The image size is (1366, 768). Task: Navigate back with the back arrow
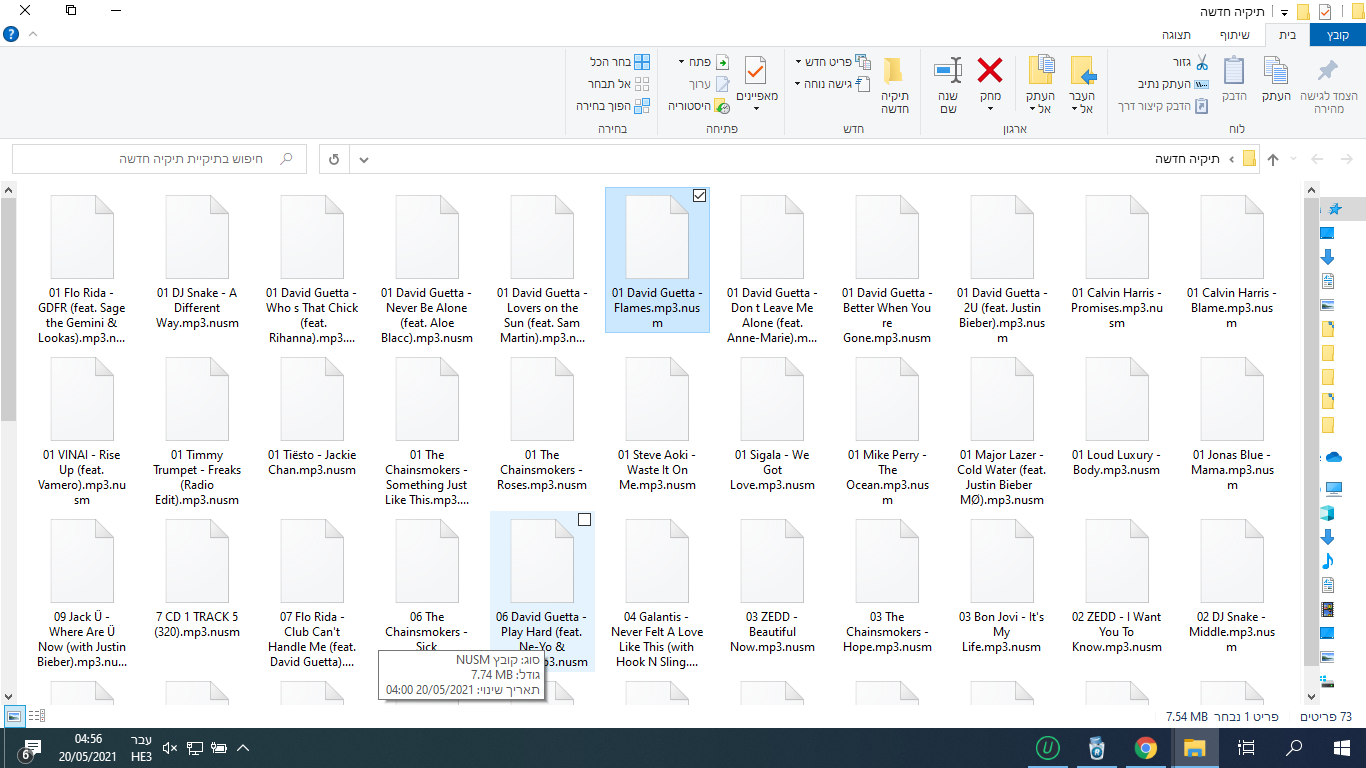tap(1347, 159)
